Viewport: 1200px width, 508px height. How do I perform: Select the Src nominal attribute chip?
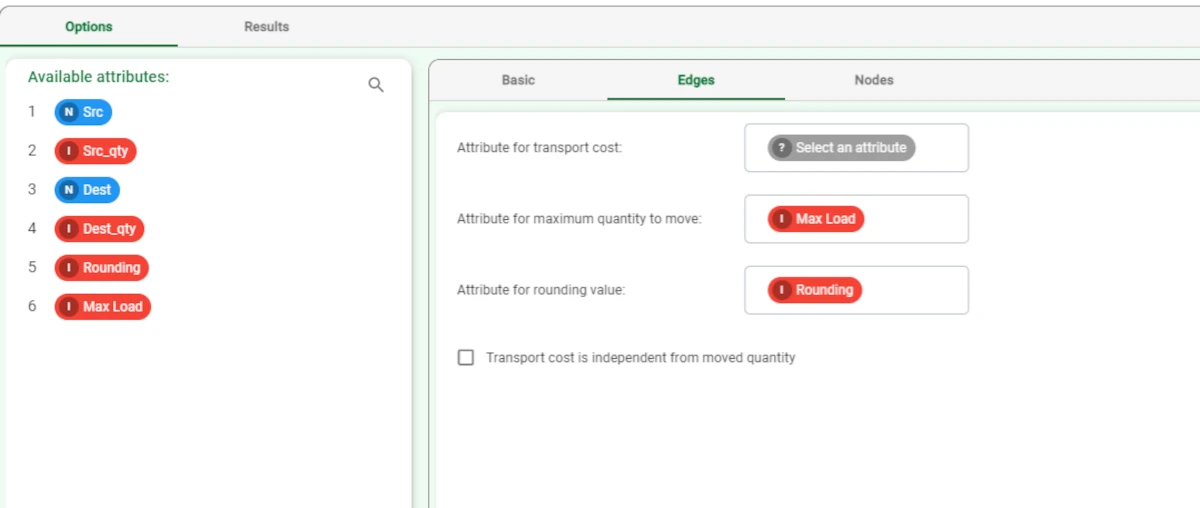[83, 112]
